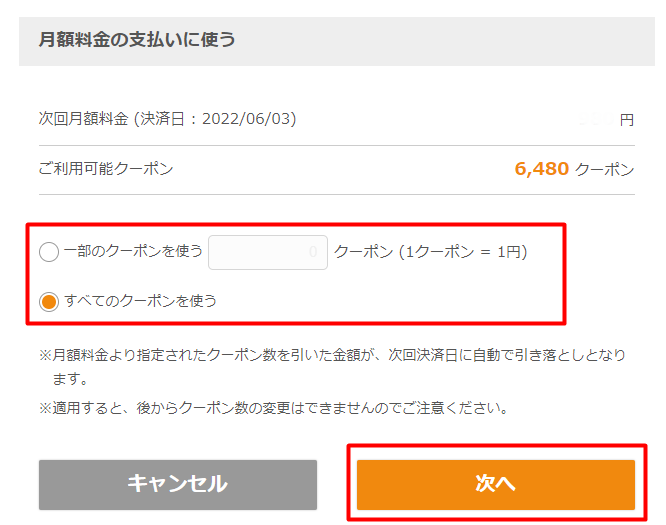Select the すべてのクーポンを使う radio button
Viewport: 666px width, 525px height.
(49, 302)
